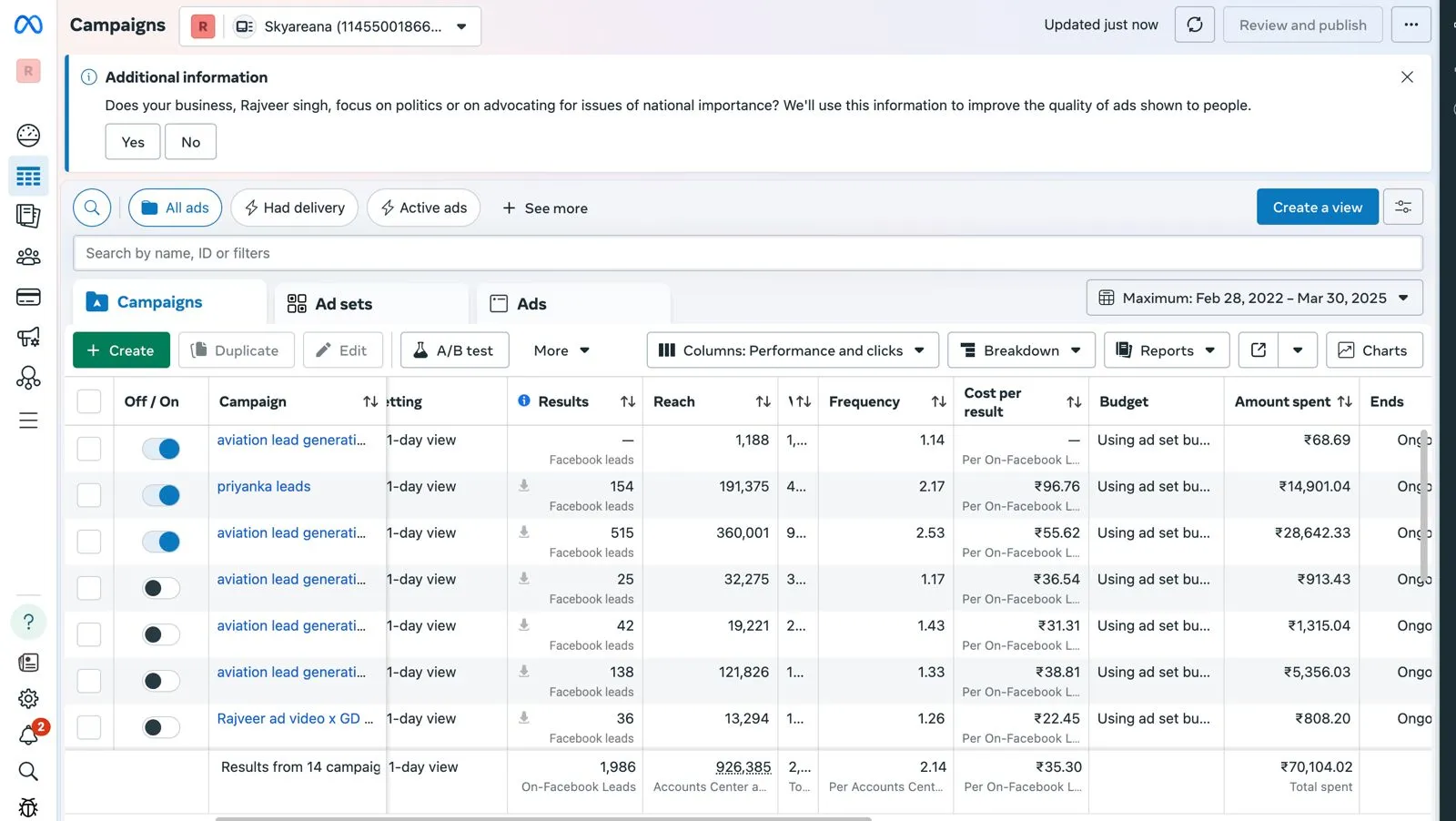1456x821 pixels.
Task: Open Billing card icon in sidebar
Action: point(28,297)
